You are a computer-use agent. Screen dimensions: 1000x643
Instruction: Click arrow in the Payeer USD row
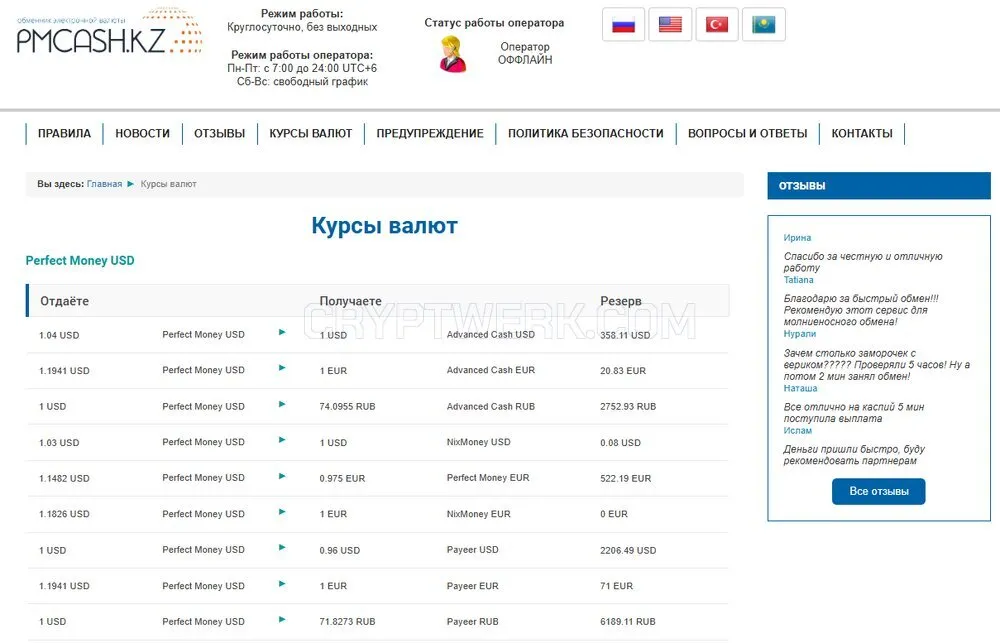(x=282, y=548)
